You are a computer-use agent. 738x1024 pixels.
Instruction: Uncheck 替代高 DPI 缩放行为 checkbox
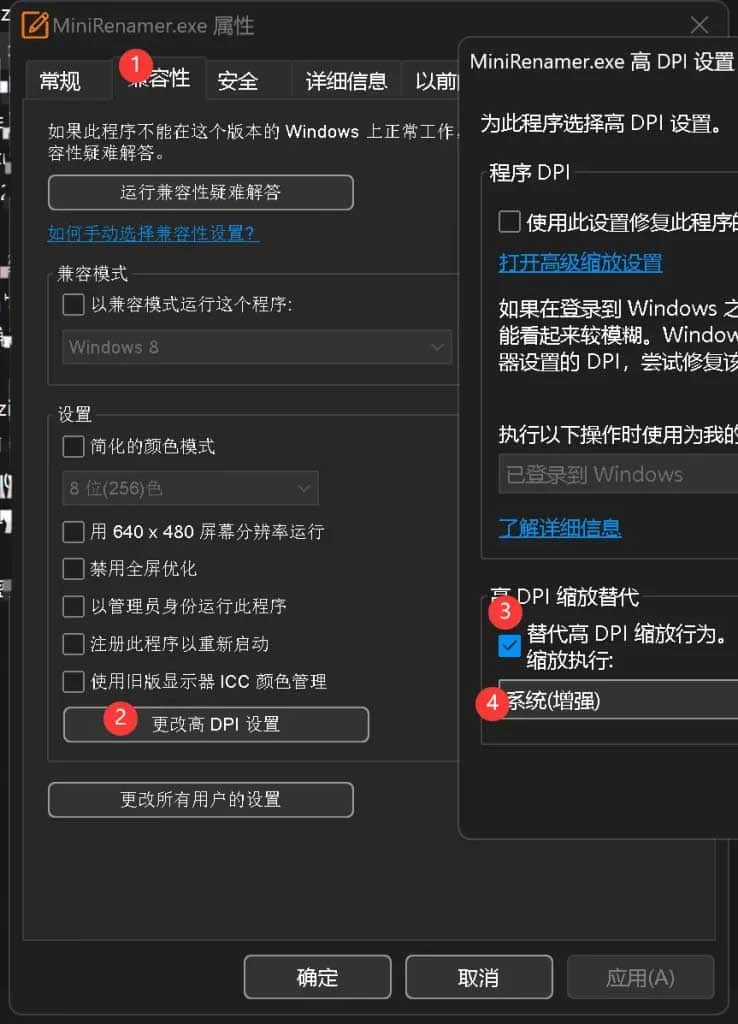coord(510,646)
